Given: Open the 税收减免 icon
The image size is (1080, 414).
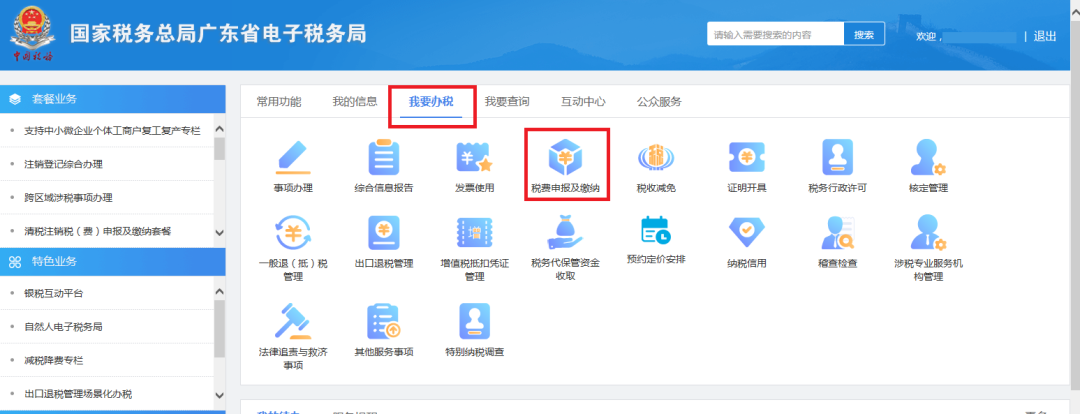Looking at the screenshot, I should [x=656, y=157].
